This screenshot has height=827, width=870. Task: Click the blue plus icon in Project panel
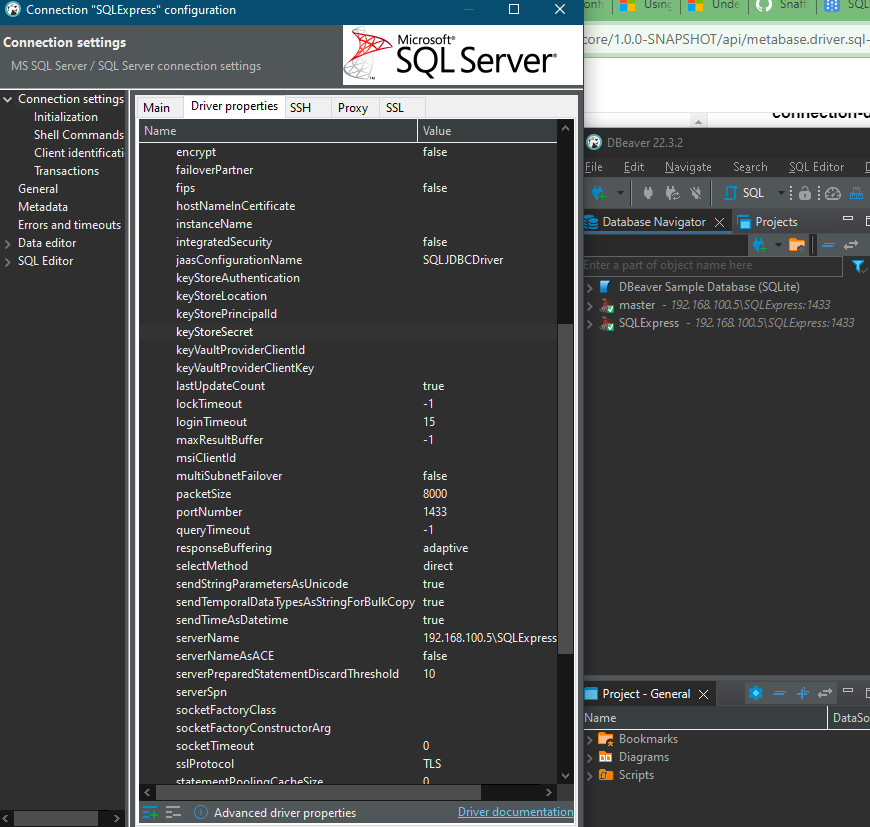click(802, 693)
